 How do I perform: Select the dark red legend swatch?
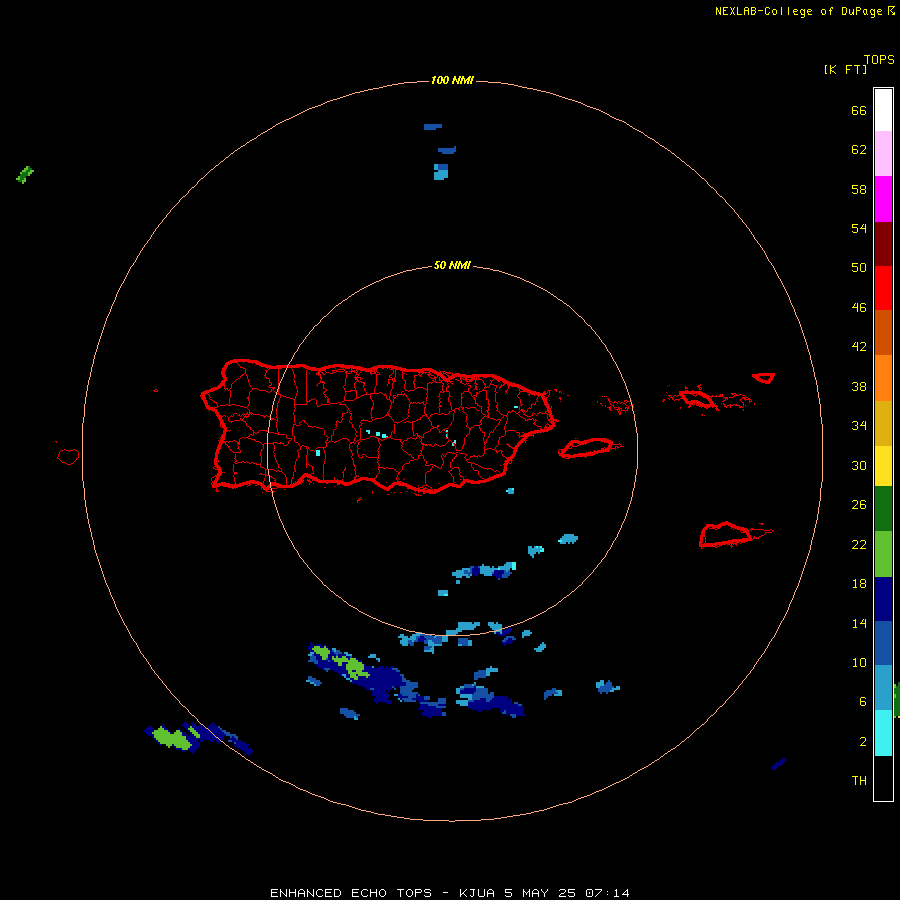pyautogui.click(x=883, y=243)
